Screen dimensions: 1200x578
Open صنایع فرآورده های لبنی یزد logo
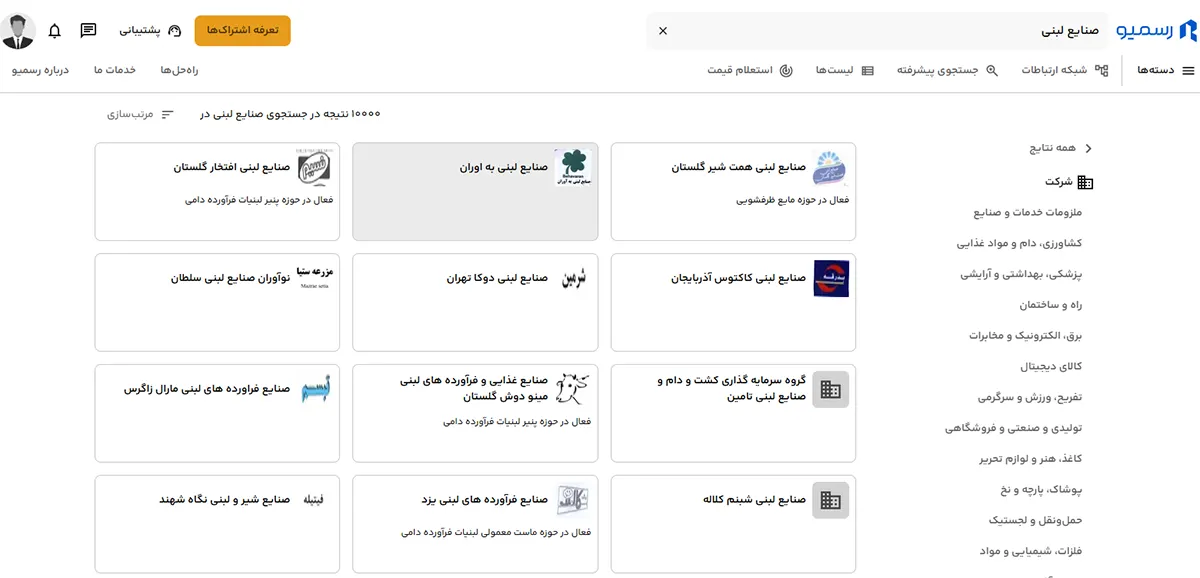tap(573, 500)
